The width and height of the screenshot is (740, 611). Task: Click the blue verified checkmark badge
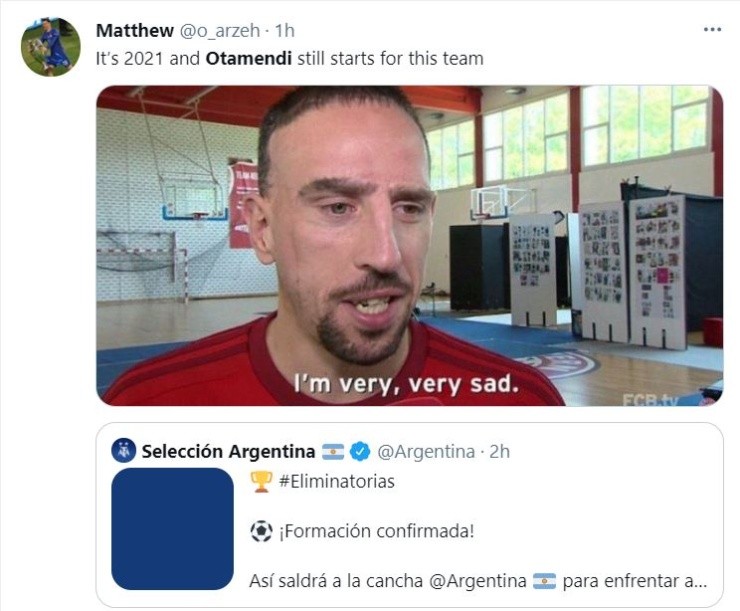tap(360, 452)
